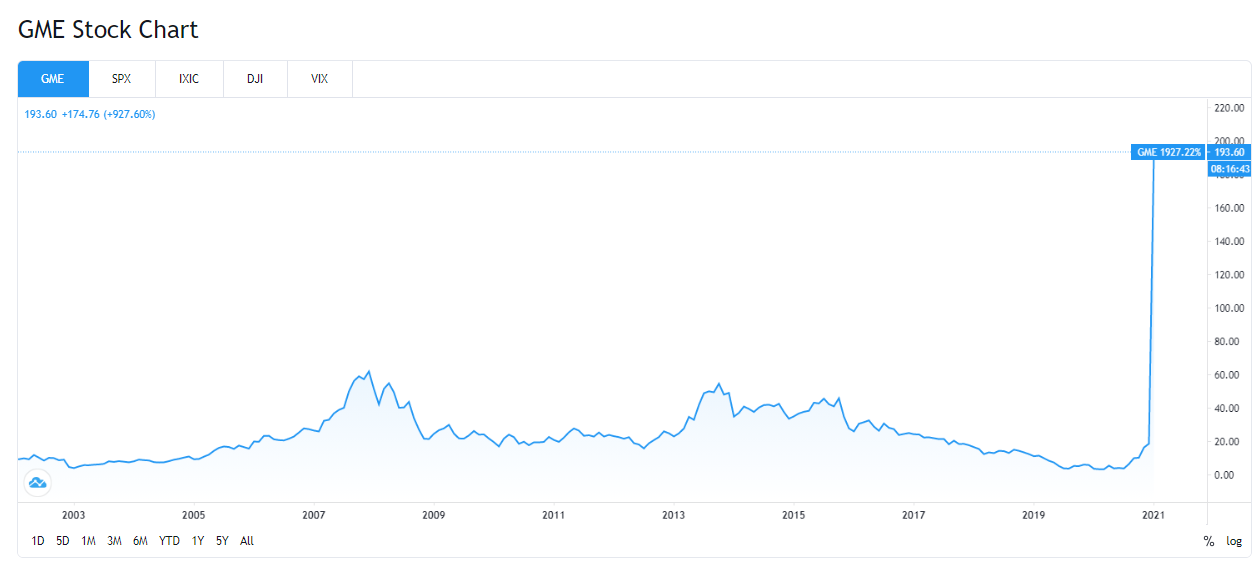The height and width of the screenshot is (569, 1260).
Task: Switch range to 3M
Action: click(x=114, y=541)
